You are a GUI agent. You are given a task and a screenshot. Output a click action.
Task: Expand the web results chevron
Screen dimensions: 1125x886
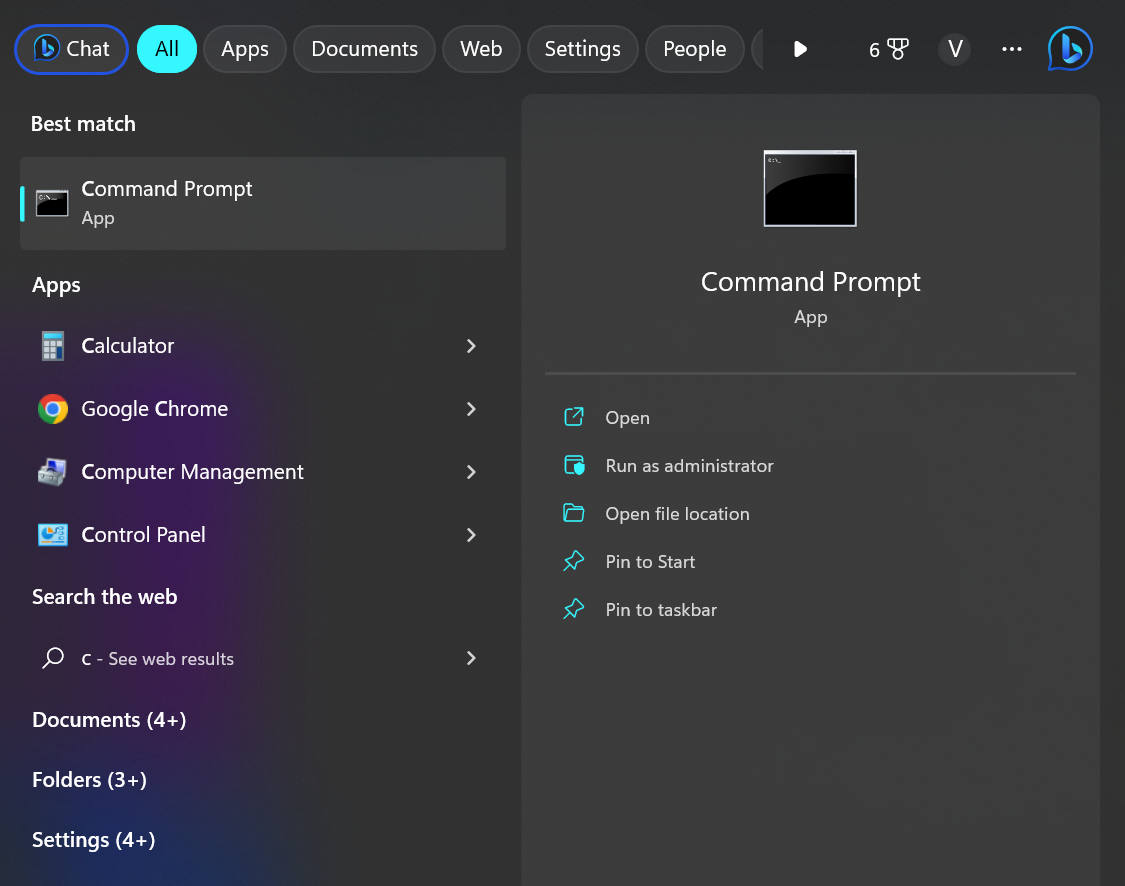[x=471, y=658]
